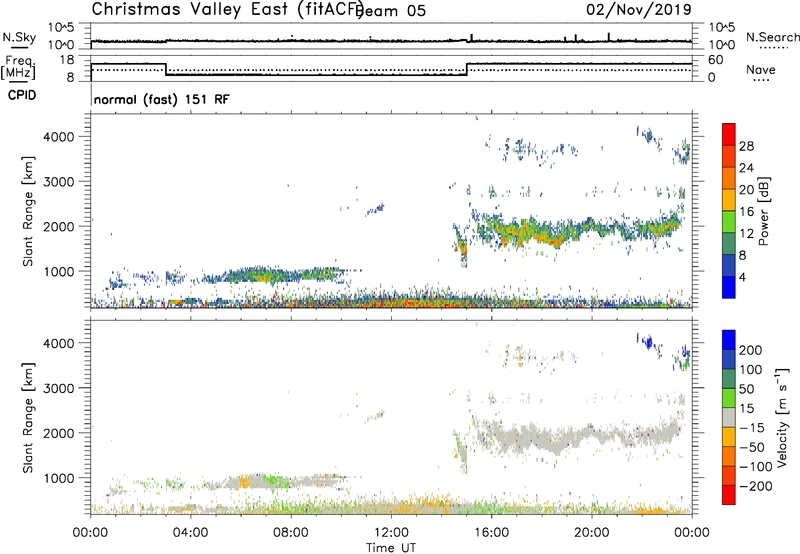Click the frequency step-down near 03:00 UT
Image resolution: width=800 pixels, height=554 pixels.
pyautogui.click(x=166, y=69)
